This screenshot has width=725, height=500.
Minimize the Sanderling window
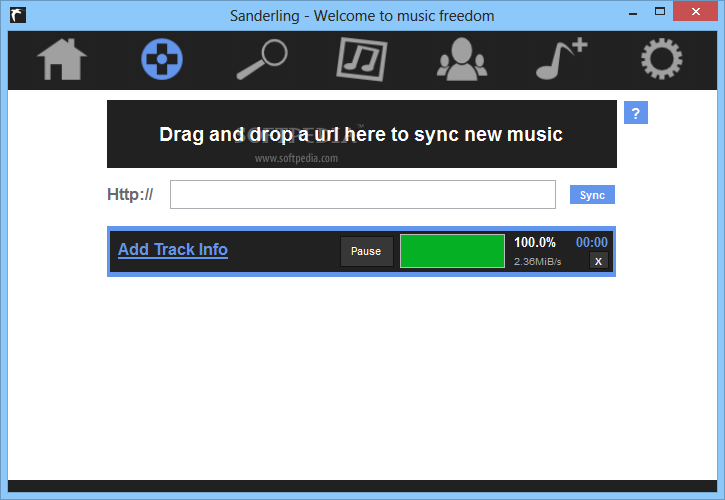(633, 13)
